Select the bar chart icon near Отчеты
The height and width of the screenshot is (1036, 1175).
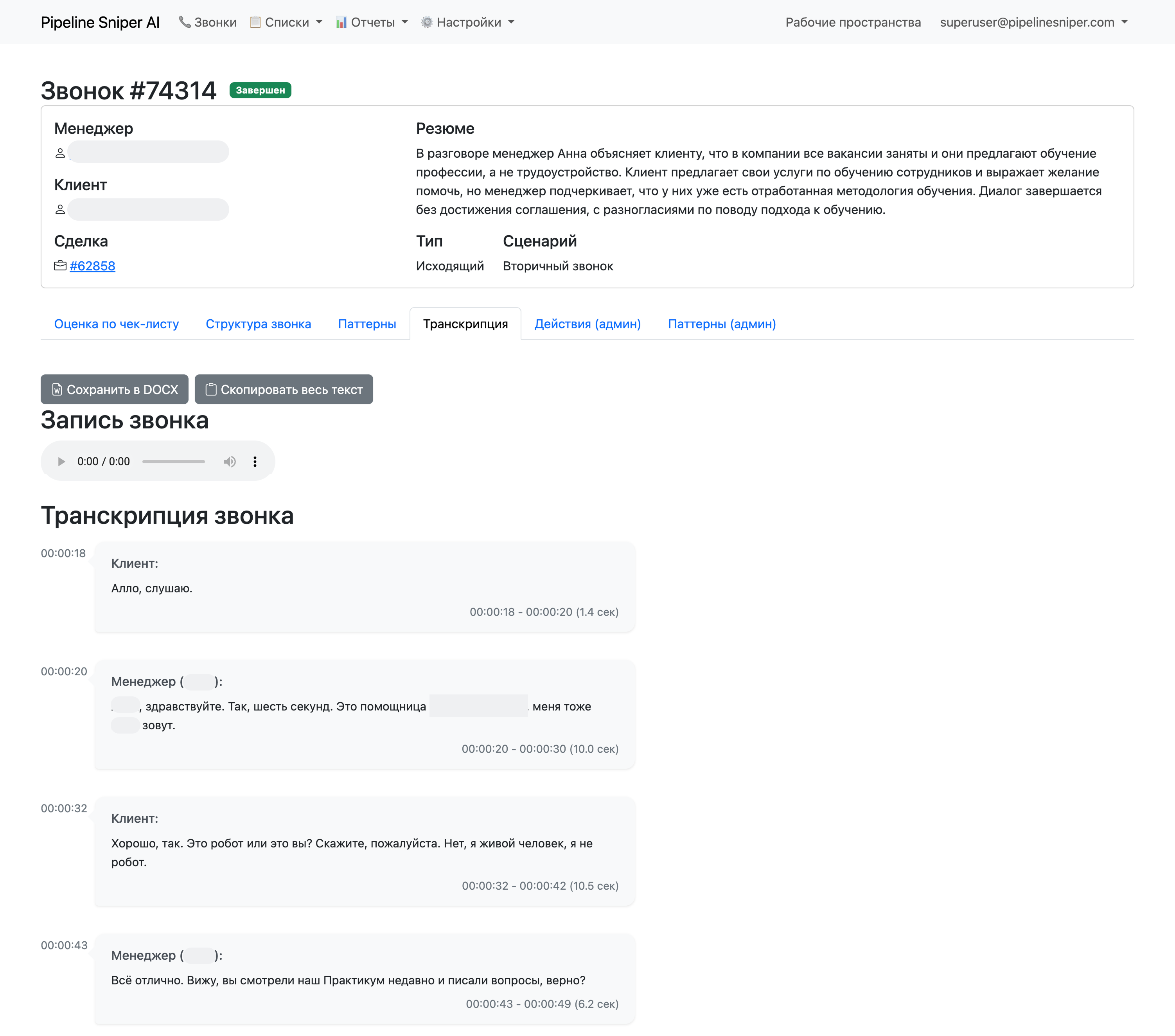pos(341,22)
